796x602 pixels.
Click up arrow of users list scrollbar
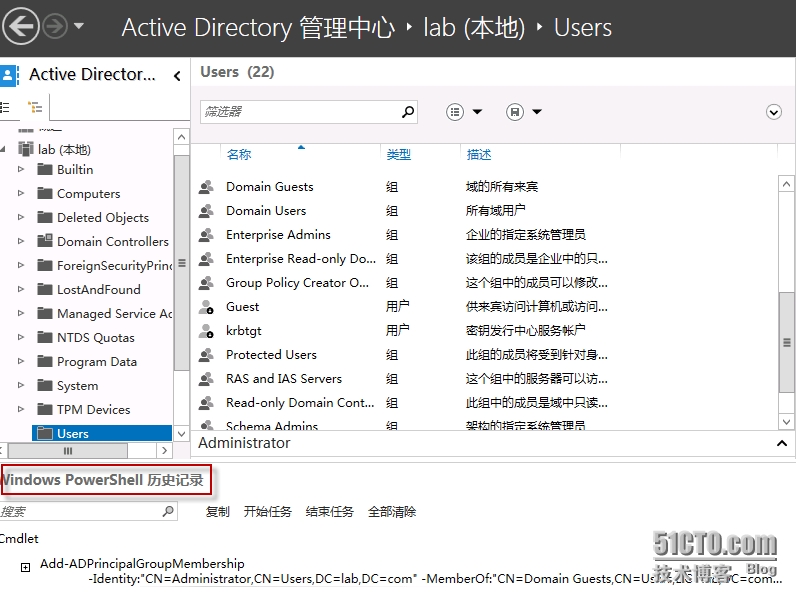(786, 184)
